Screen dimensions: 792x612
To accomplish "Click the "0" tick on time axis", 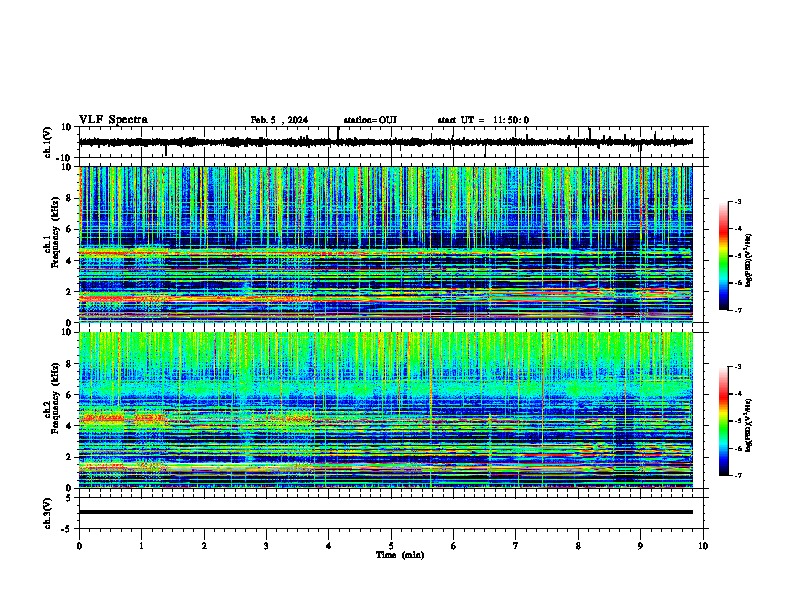I will pos(79,546).
